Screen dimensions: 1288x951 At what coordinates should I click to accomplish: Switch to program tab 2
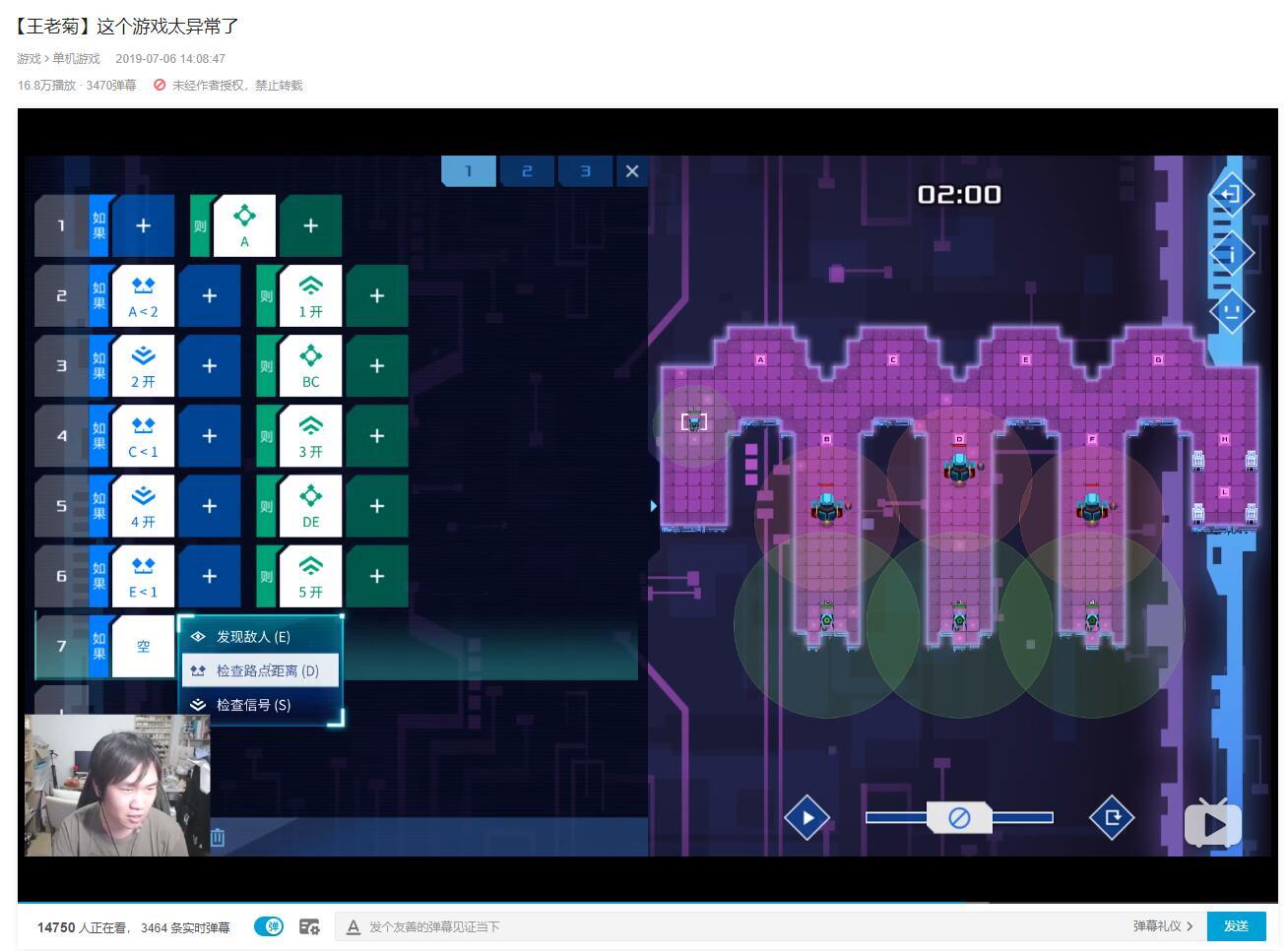[x=527, y=171]
